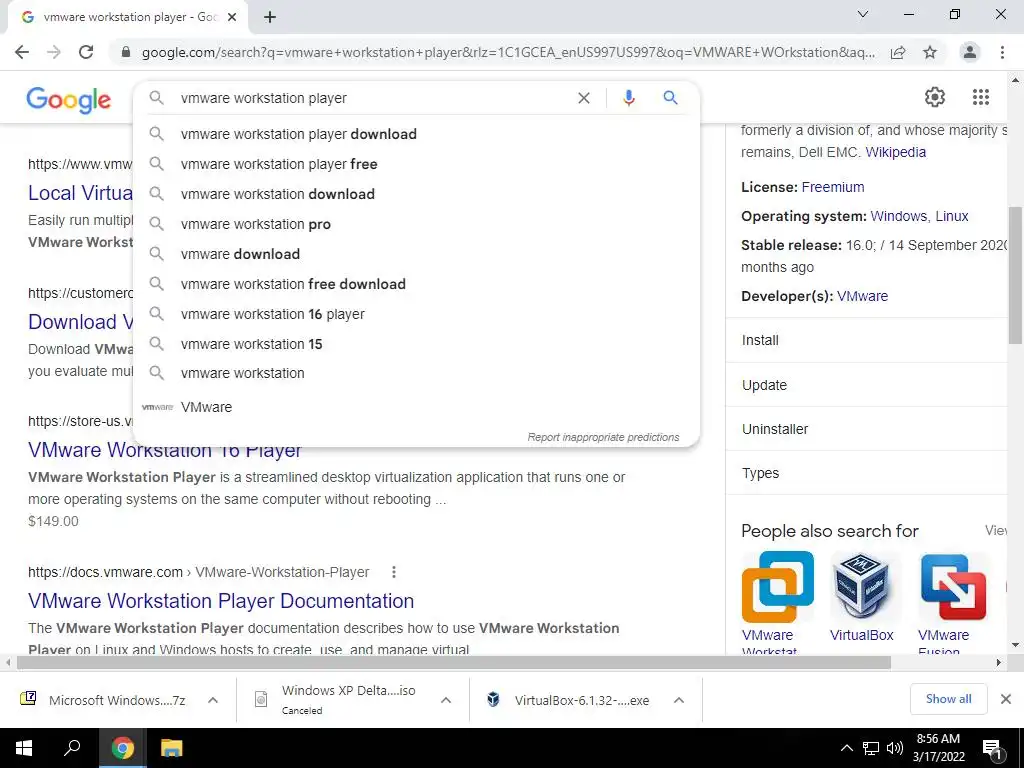Choose suggestion vmware workstation player free
The height and width of the screenshot is (768, 1024).
click(416, 164)
